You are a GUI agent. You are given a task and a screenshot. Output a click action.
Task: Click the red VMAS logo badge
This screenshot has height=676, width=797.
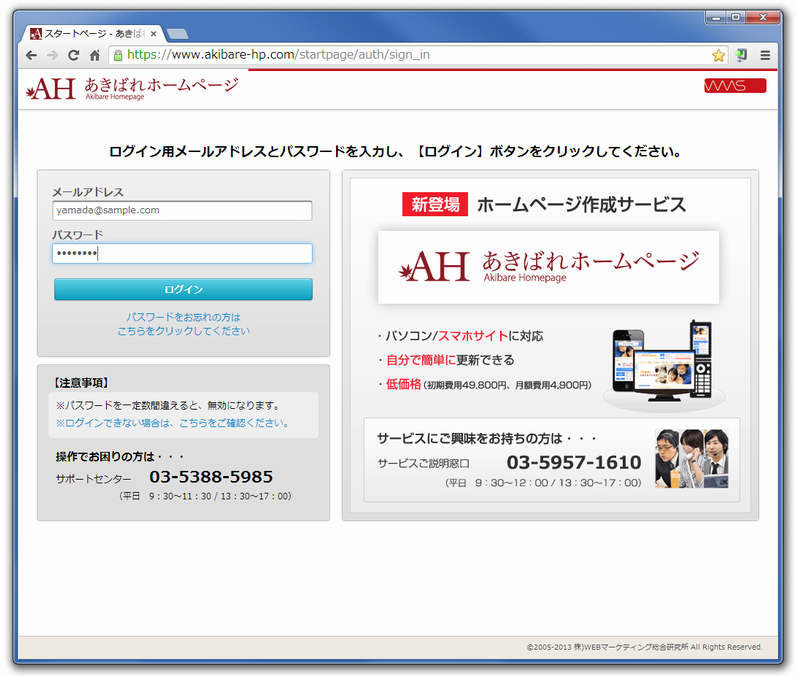click(734, 86)
